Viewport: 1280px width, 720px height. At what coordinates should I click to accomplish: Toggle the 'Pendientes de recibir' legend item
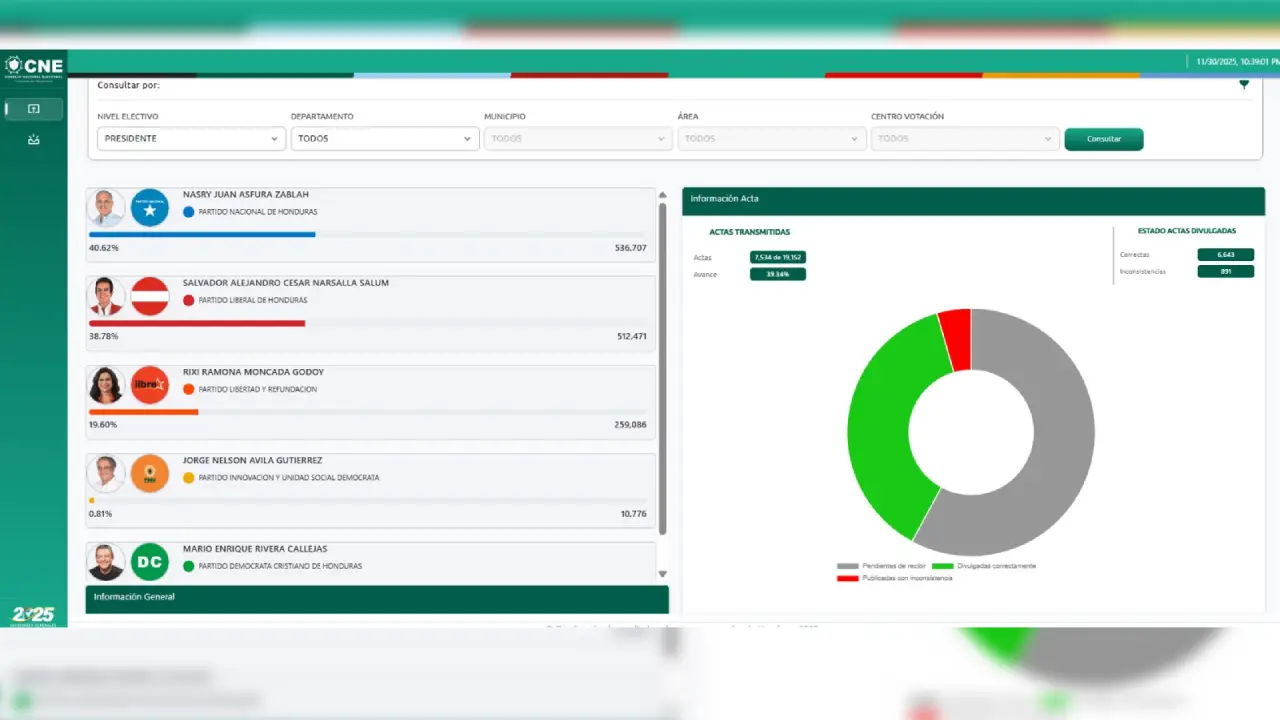(881, 566)
